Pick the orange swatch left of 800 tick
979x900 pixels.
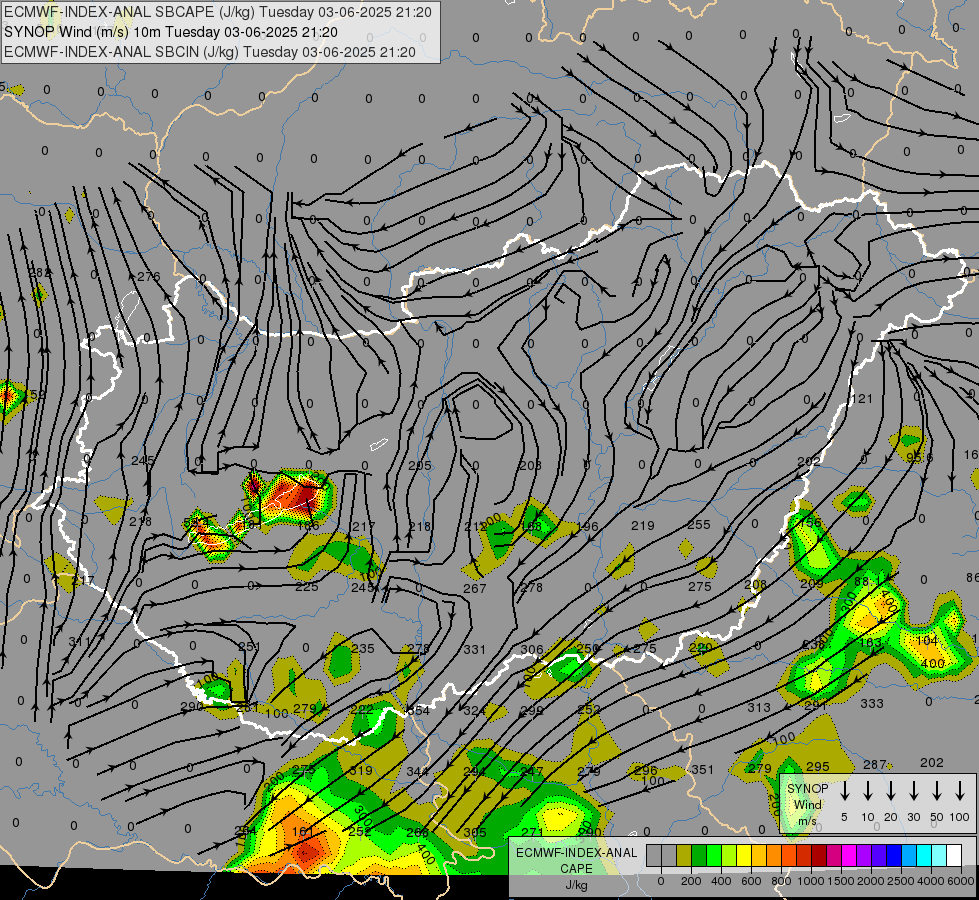coord(774,855)
